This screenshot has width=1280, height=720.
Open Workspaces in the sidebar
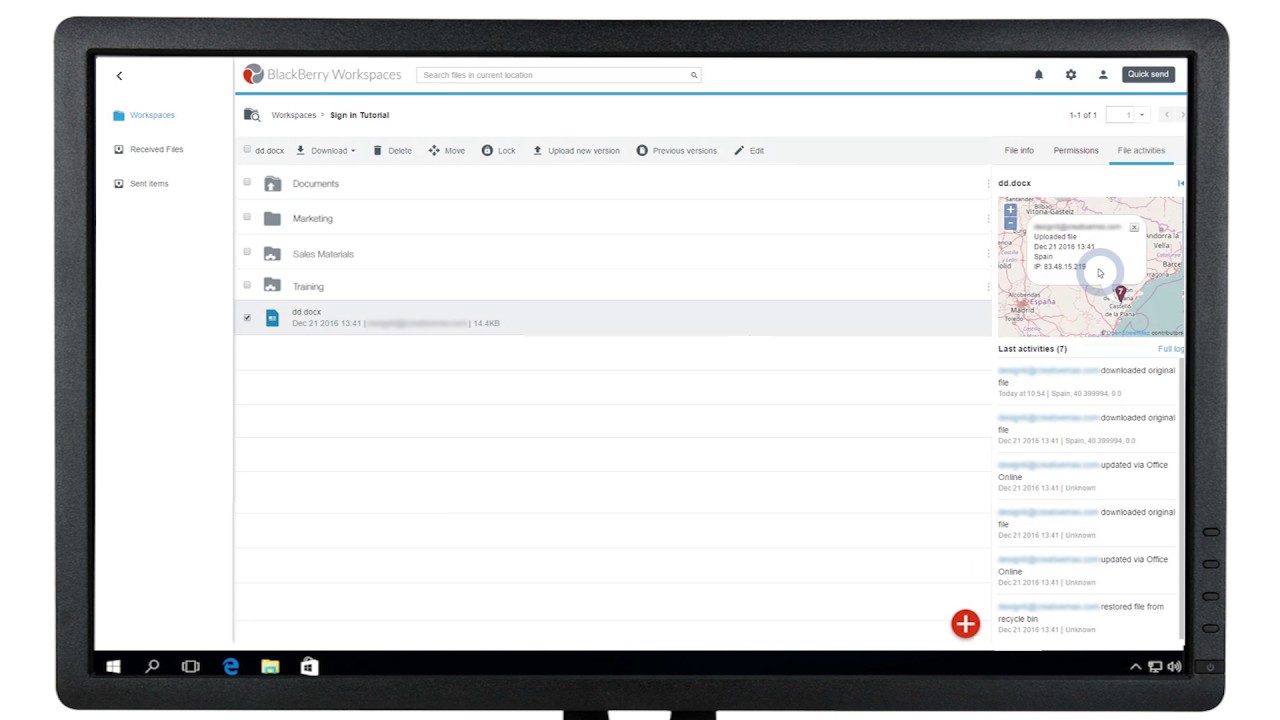144,115
